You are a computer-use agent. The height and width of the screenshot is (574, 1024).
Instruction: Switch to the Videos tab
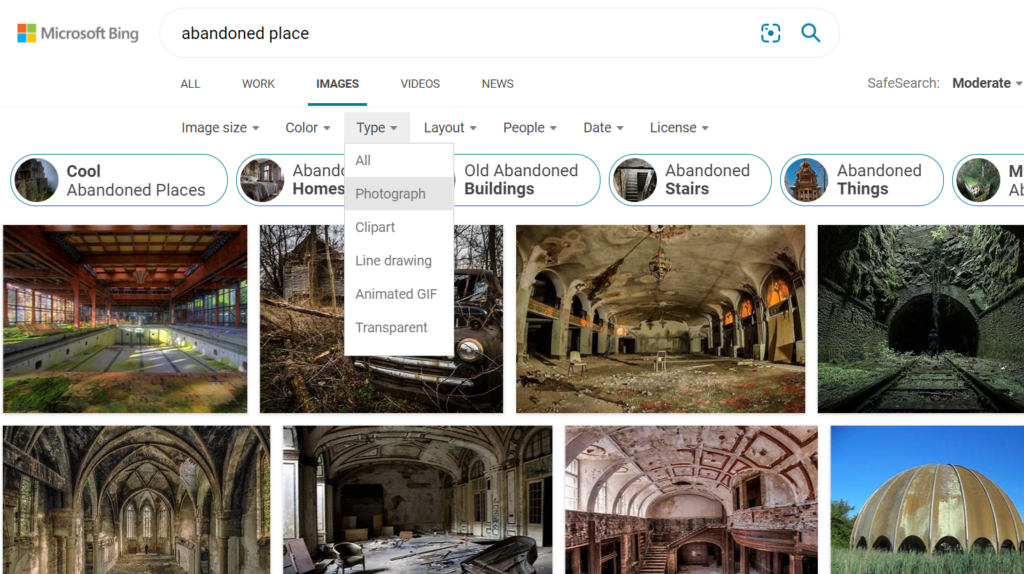[x=420, y=84]
